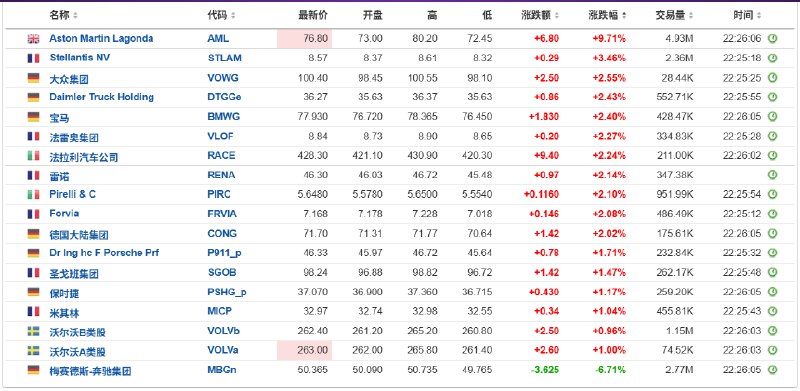Open the Pirelli & C stock link
The height and width of the screenshot is (391, 800).
72,194
